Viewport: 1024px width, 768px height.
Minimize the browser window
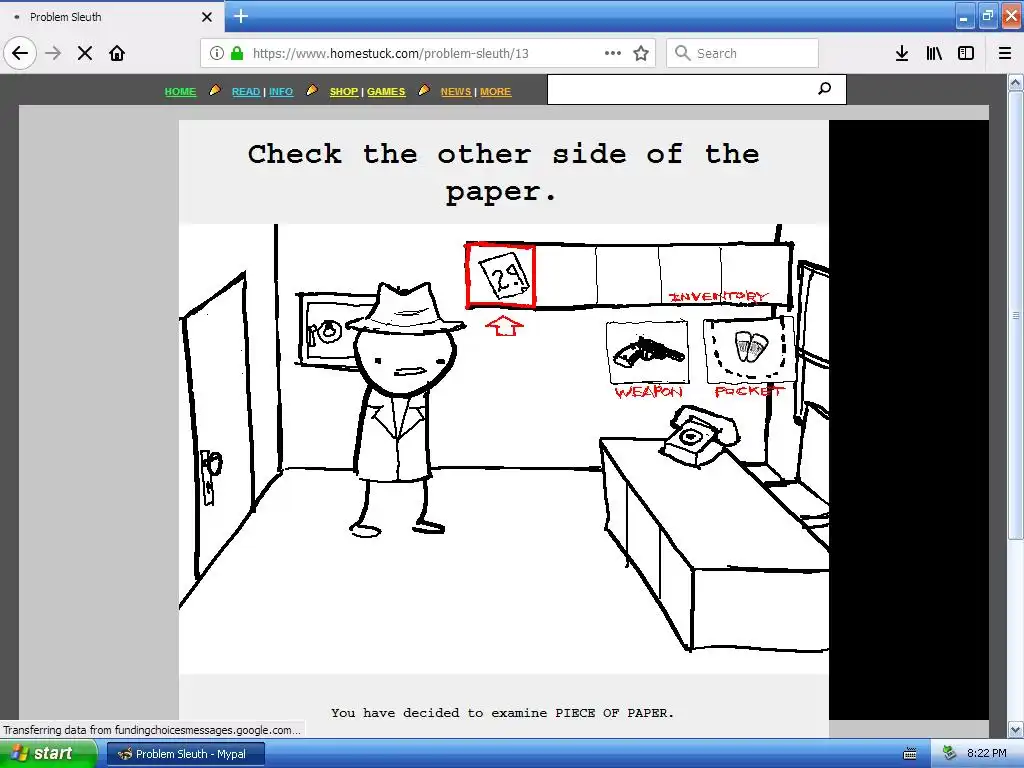[x=964, y=16]
